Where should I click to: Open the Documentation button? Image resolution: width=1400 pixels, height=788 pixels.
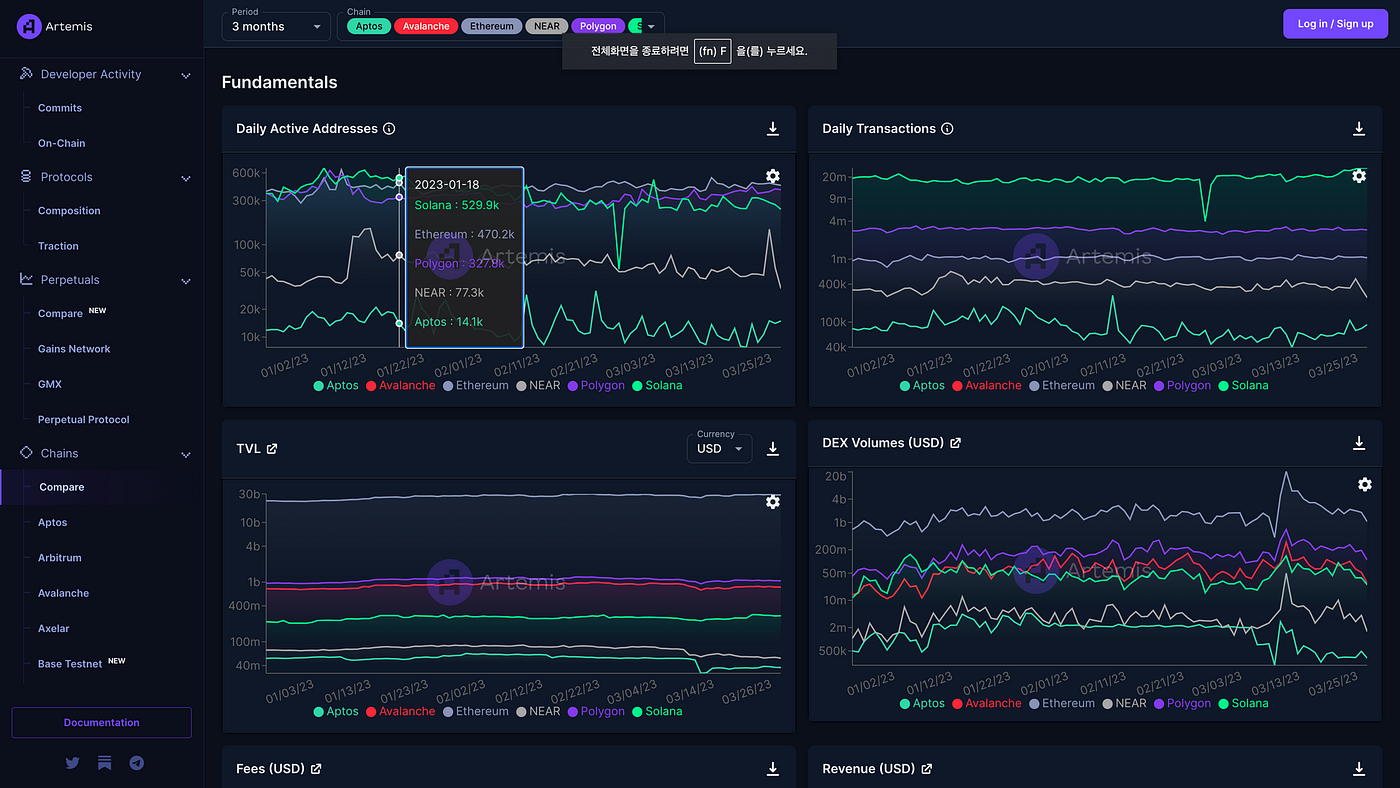101,722
